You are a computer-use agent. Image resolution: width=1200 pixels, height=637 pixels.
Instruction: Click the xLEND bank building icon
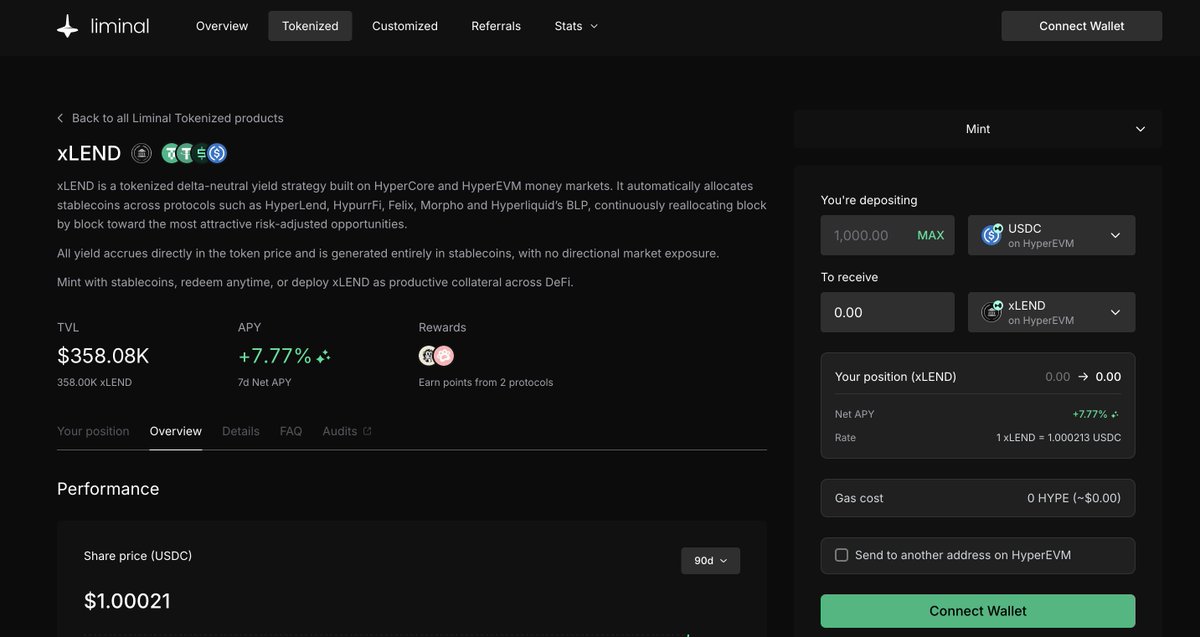tap(142, 153)
